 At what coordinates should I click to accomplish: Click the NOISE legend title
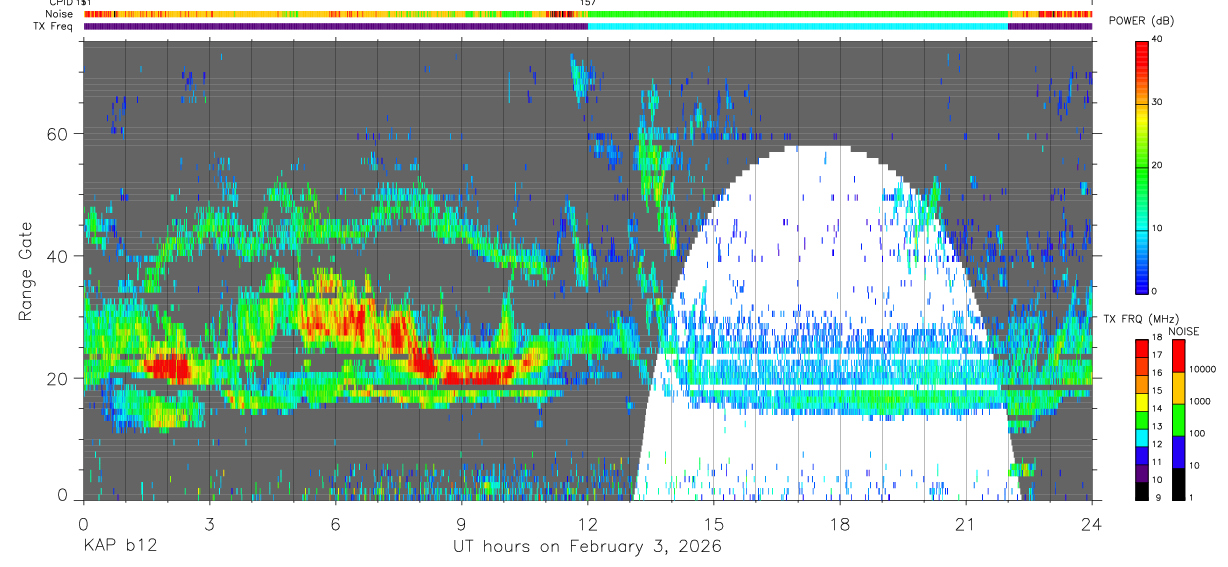[1183, 330]
